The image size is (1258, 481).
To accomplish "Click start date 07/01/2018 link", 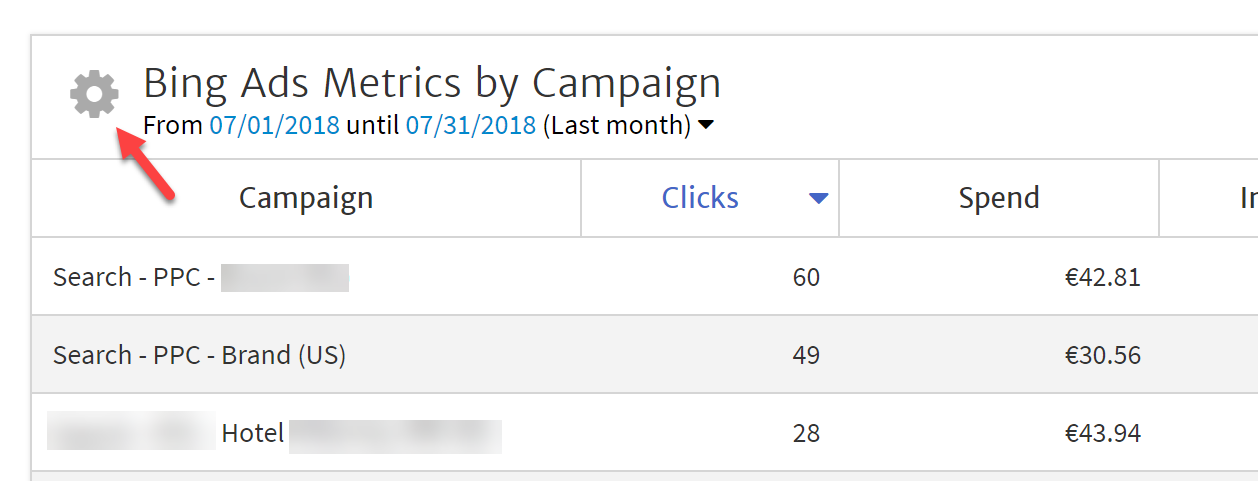I will coord(274,126).
